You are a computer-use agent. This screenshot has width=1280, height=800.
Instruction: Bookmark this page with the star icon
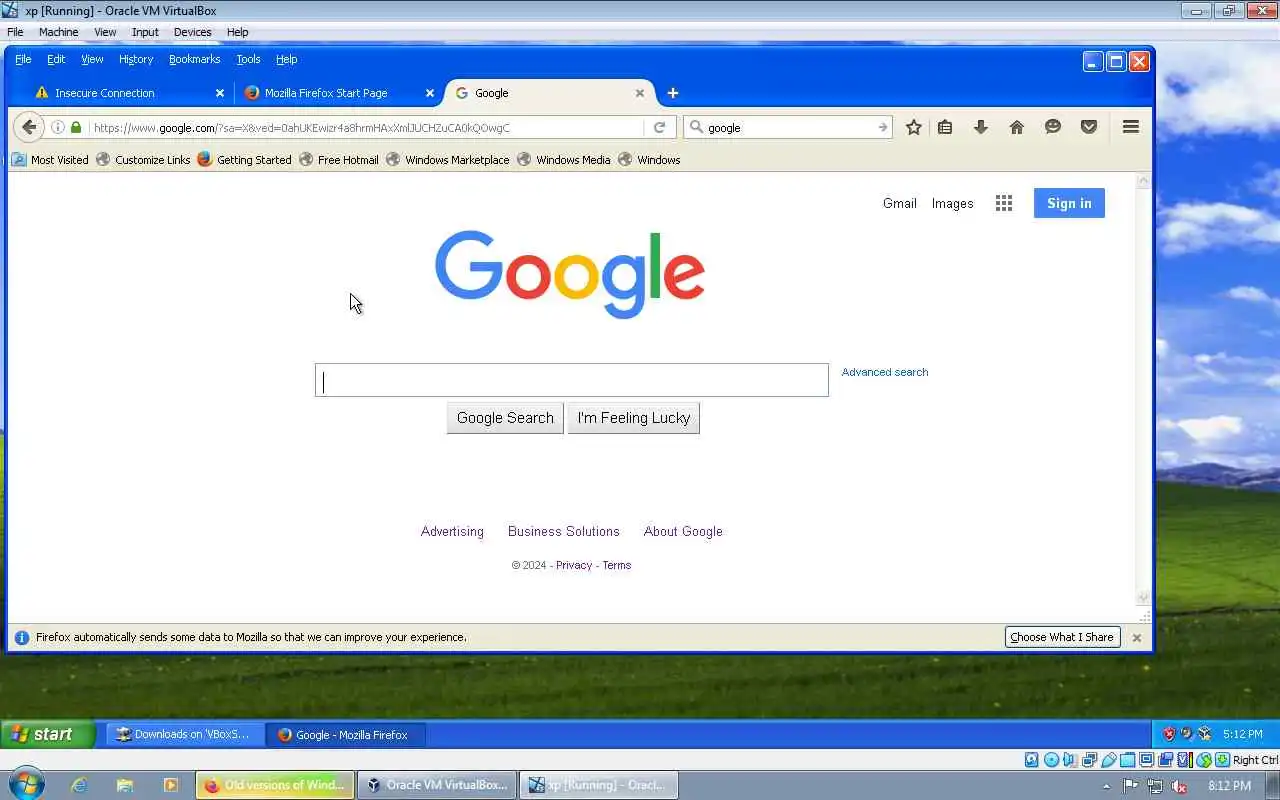[x=913, y=127]
